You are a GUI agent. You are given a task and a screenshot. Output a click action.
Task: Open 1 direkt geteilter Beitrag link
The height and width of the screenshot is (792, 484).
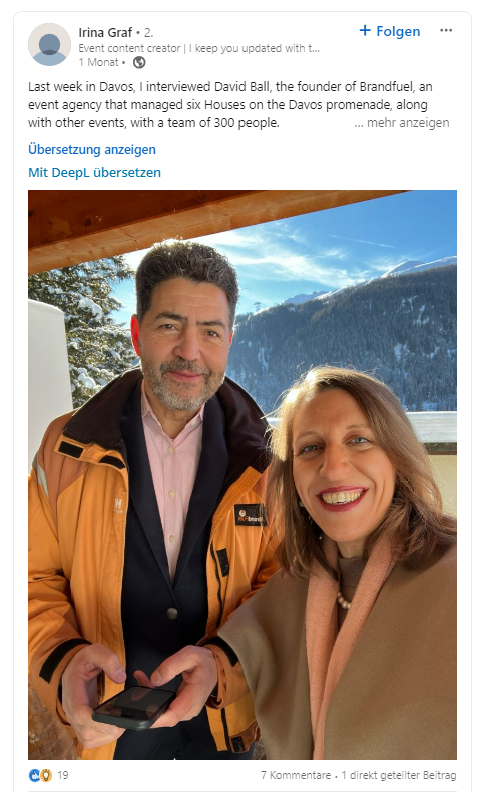(399, 775)
